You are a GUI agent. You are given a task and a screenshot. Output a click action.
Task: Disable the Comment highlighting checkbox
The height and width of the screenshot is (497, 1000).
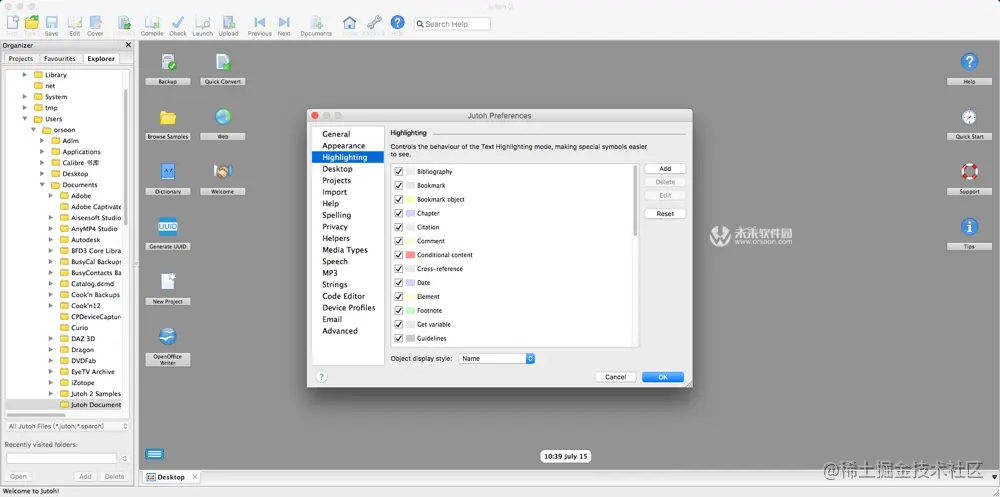point(399,241)
